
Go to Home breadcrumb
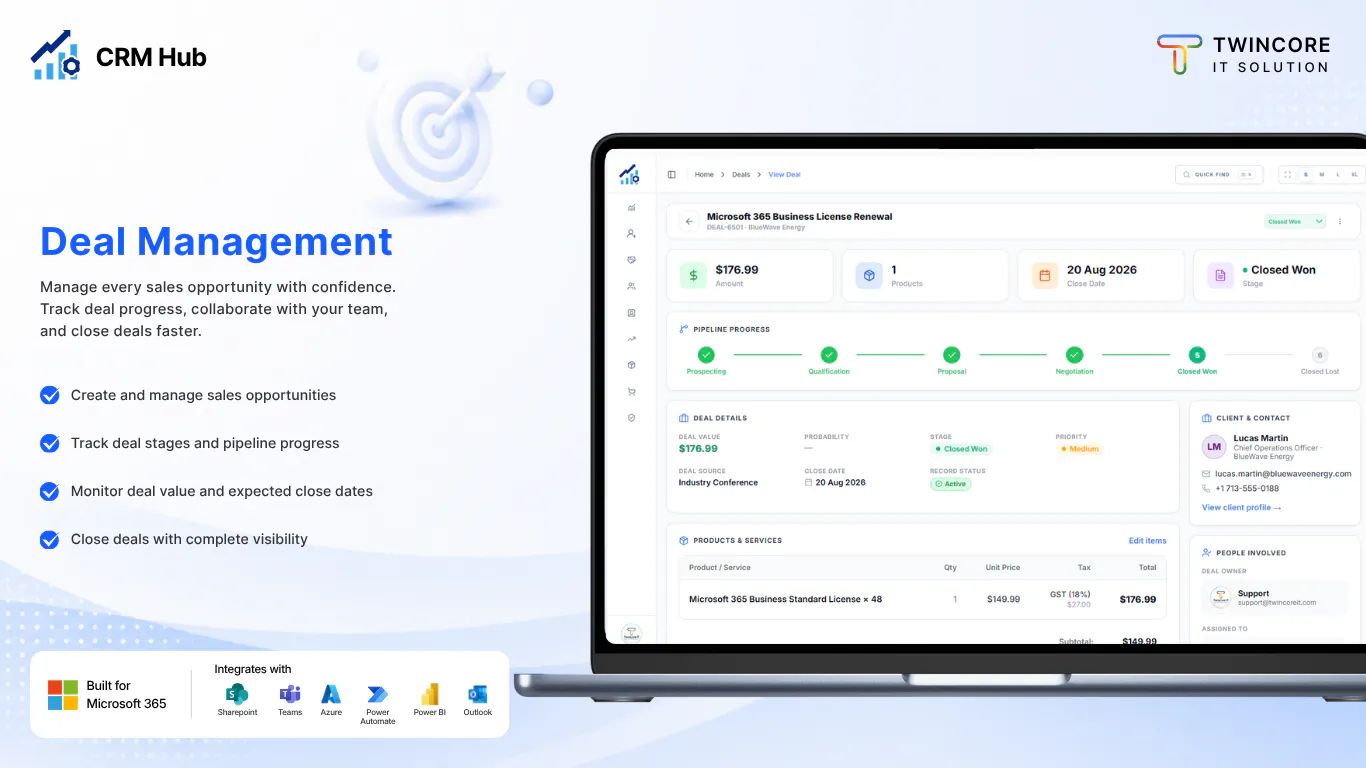pyautogui.click(x=704, y=174)
